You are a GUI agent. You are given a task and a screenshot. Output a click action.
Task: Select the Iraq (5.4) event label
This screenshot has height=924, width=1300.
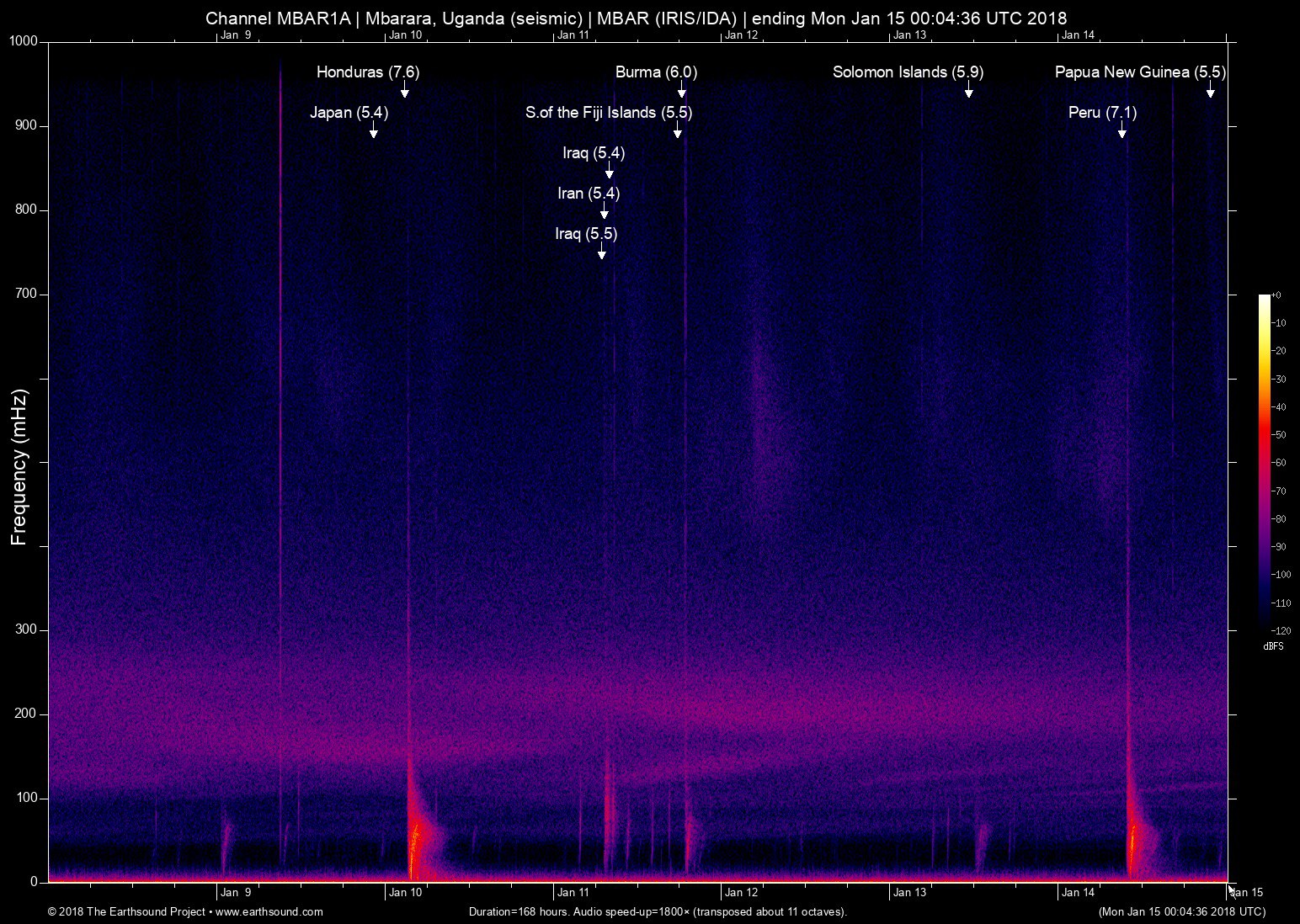tap(594, 153)
